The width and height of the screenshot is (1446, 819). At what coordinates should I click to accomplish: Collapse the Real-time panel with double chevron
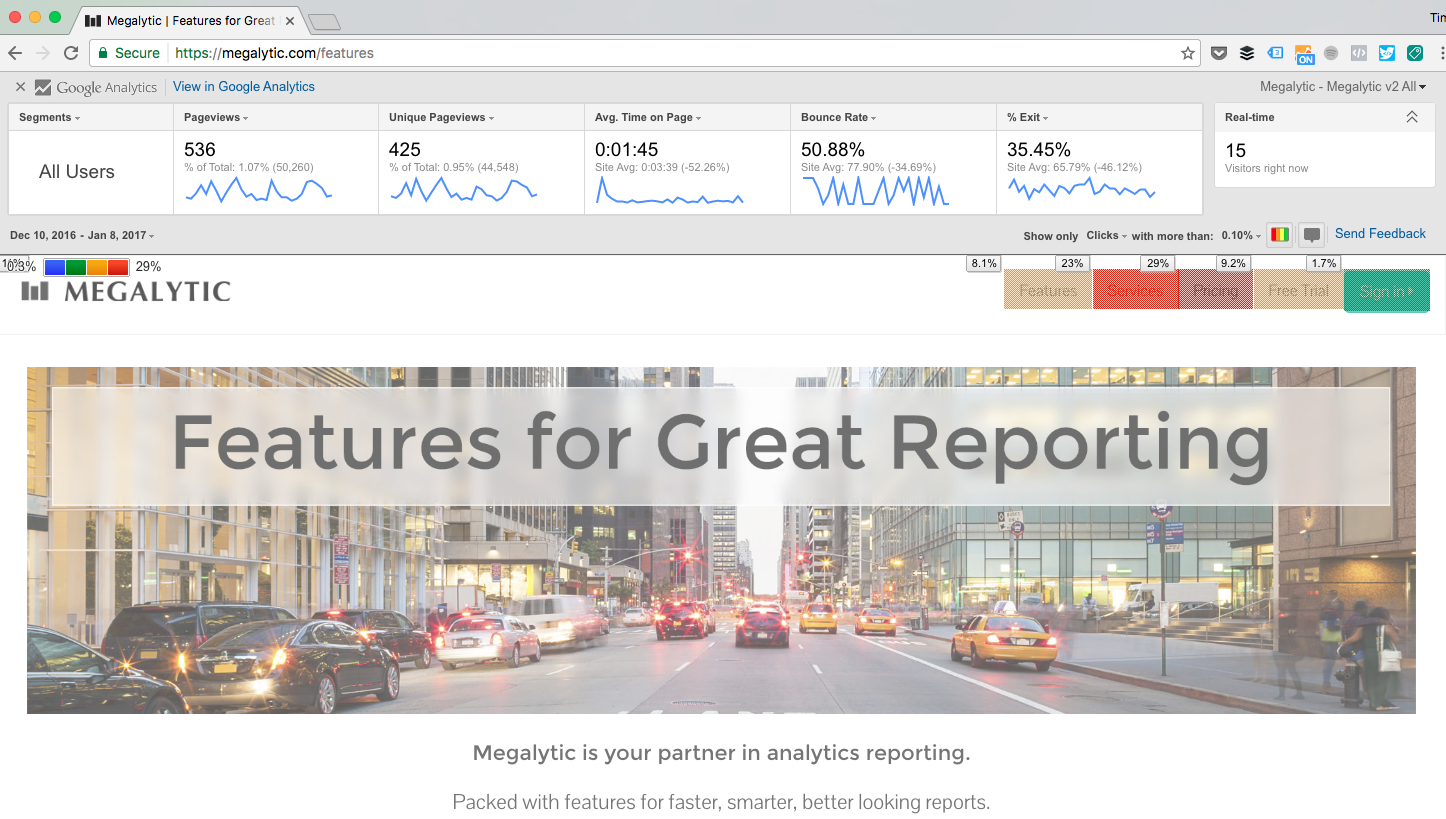tap(1411, 117)
